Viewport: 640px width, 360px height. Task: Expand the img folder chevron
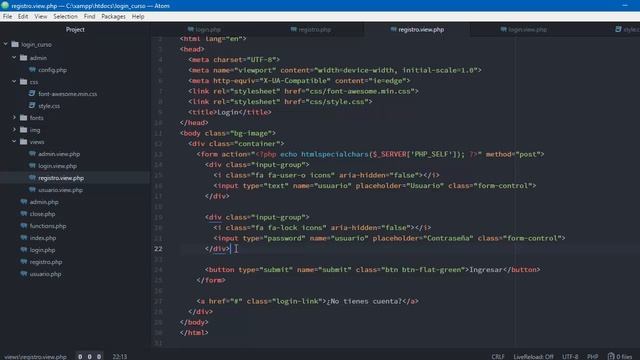[14, 130]
